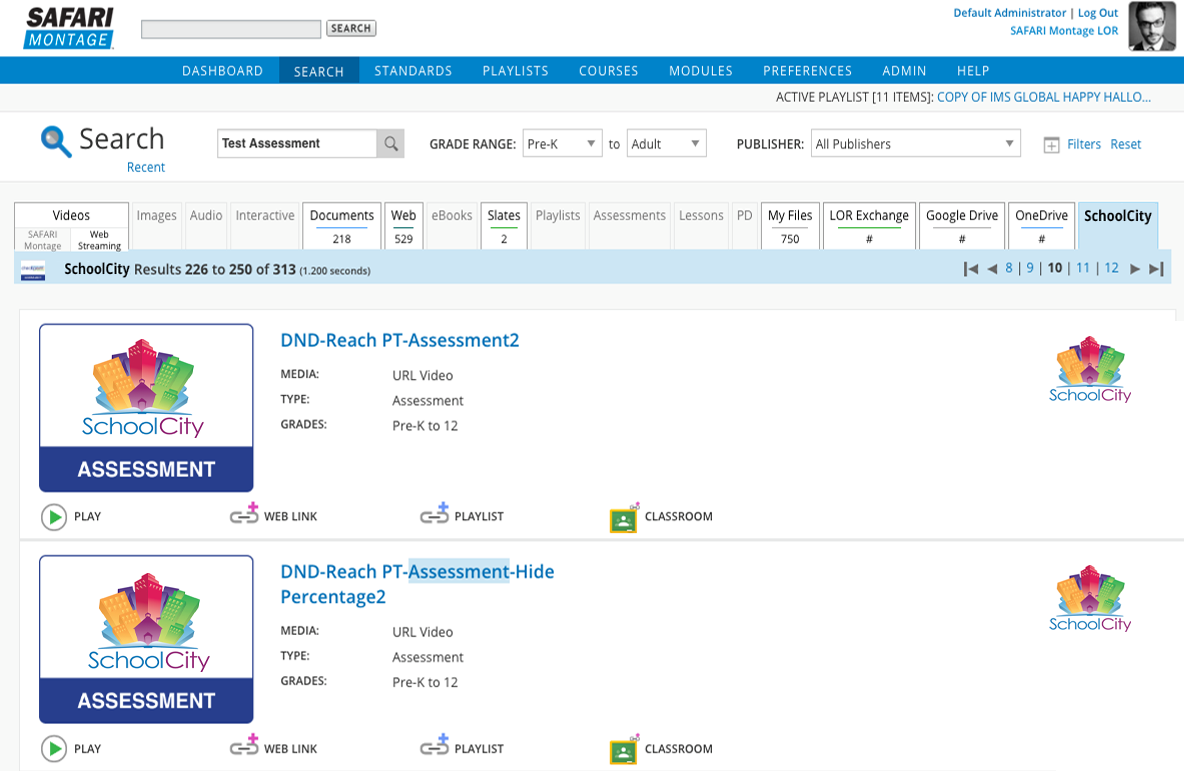Go to results page 12
The height and width of the screenshot is (771, 1184).
(1112, 268)
